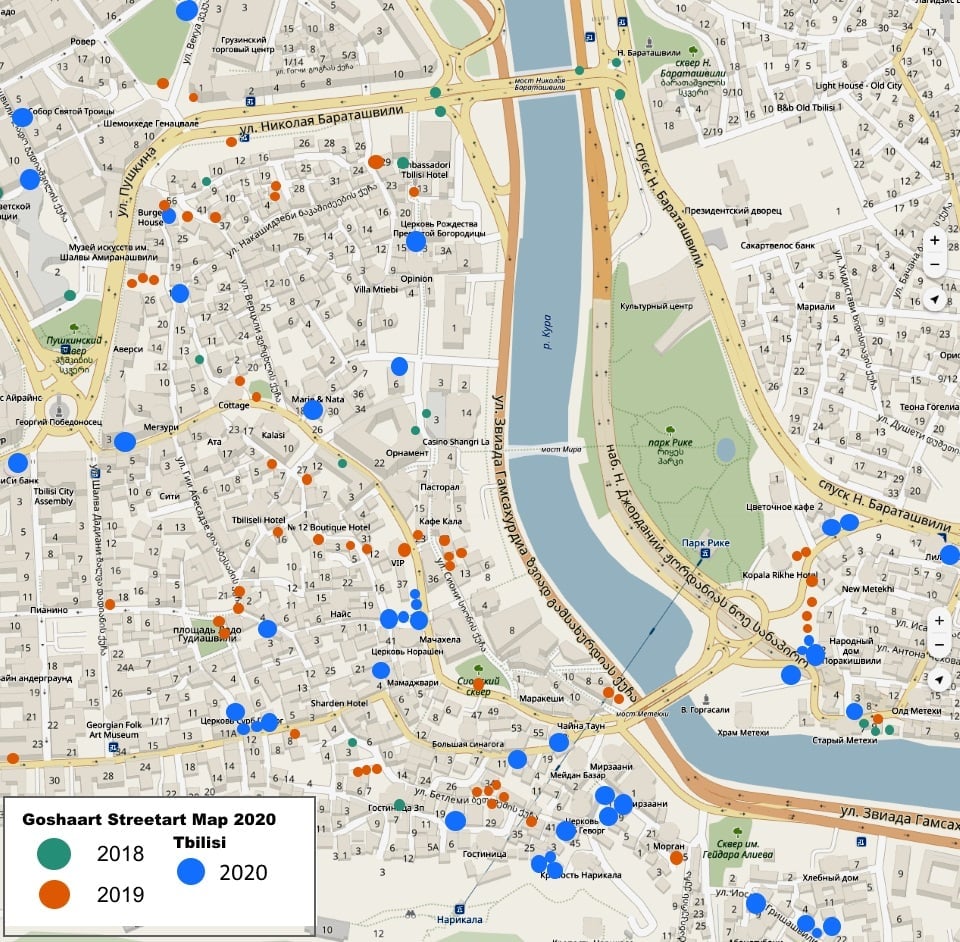Click the tree icon of Сквер им. Гейдара Алиева

(737, 832)
